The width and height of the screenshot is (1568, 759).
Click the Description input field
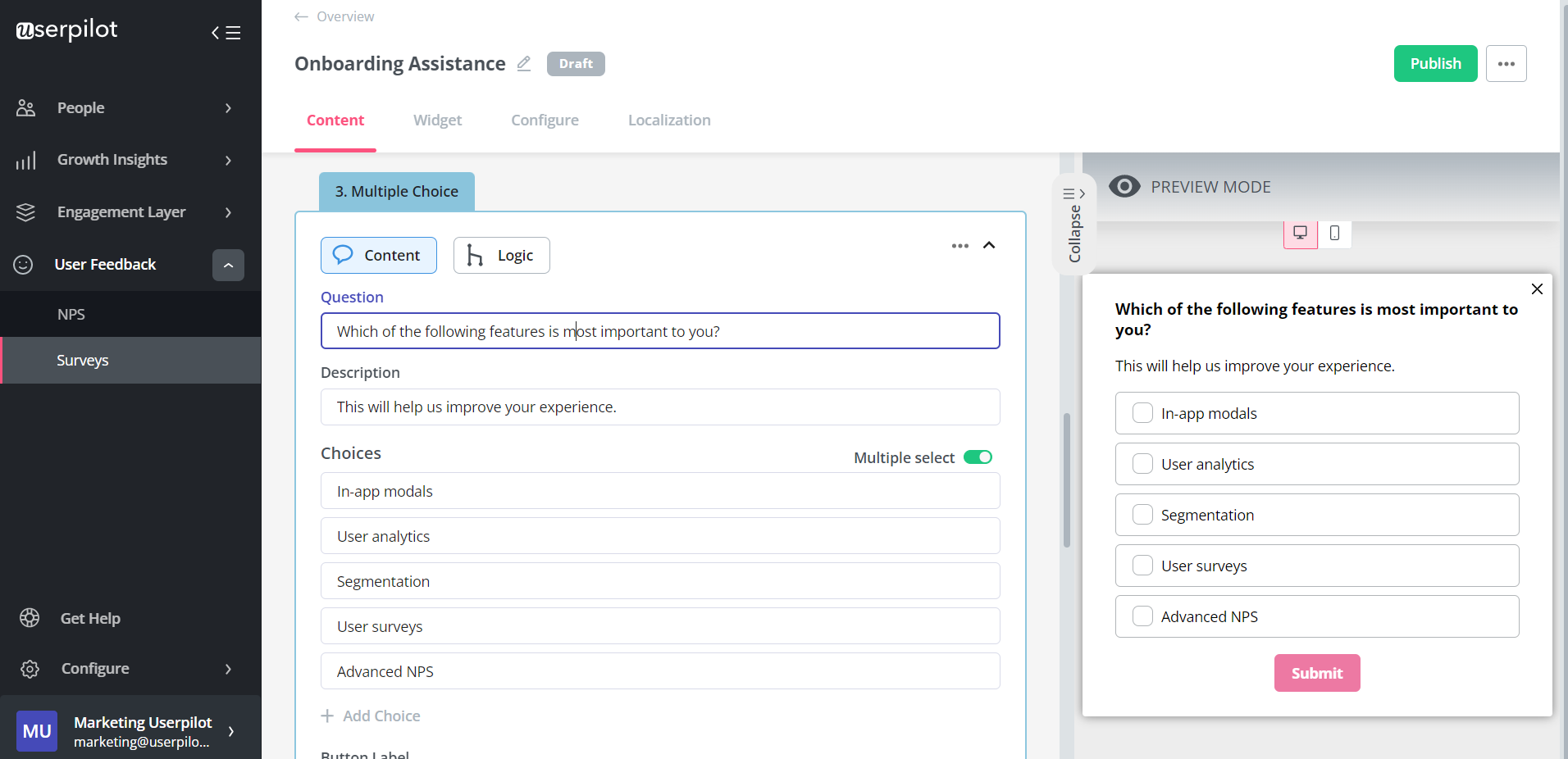click(x=660, y=407)
